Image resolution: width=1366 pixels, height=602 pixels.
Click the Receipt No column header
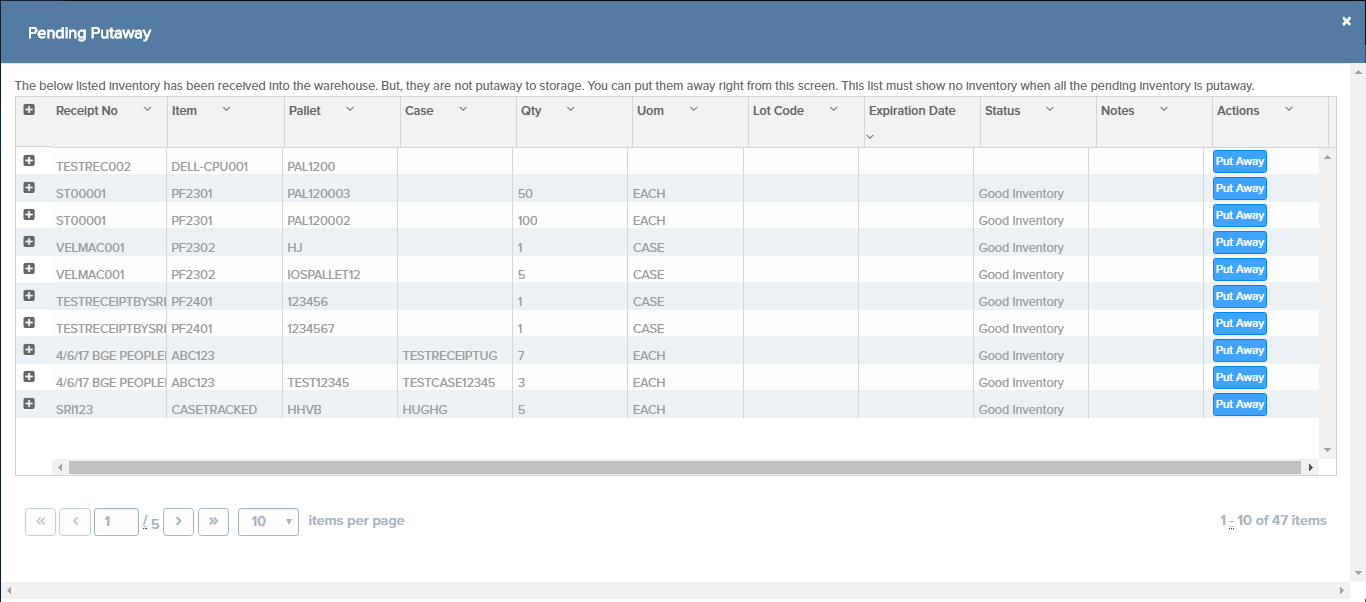coord(87,110)
